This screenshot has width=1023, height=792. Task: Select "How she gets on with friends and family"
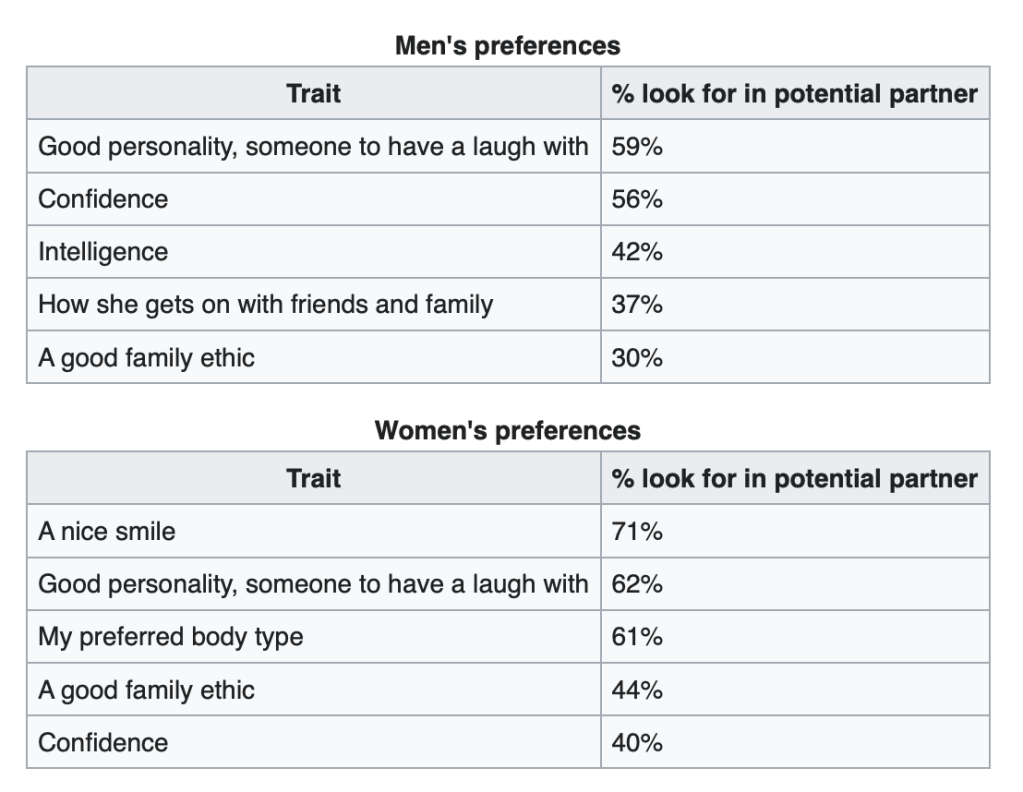point(265,304)
